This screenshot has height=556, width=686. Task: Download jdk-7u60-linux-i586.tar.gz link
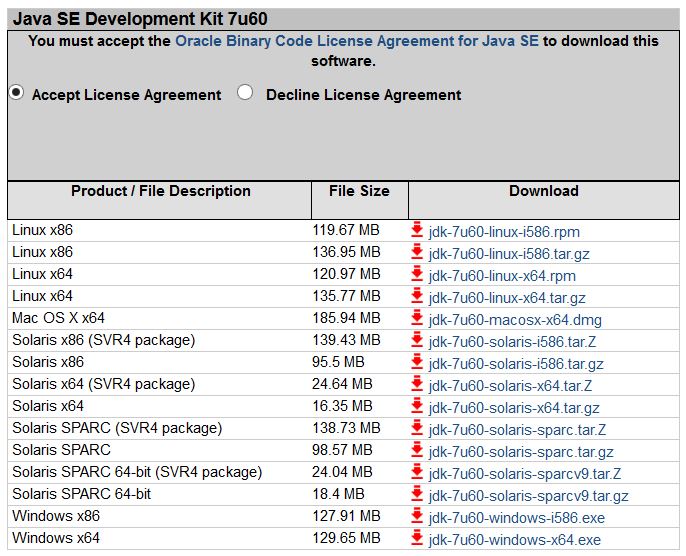[x=509, y=254]
